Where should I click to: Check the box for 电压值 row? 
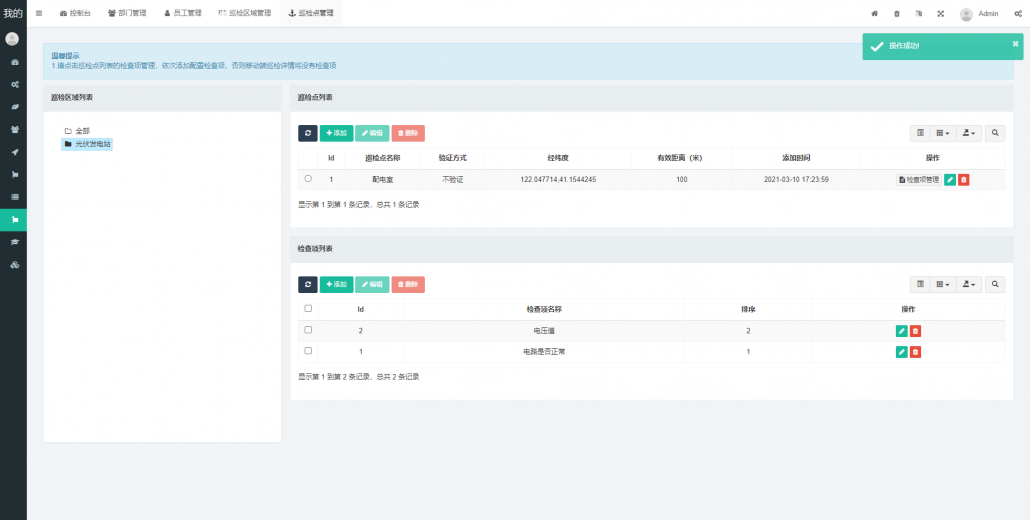(308, 330)
